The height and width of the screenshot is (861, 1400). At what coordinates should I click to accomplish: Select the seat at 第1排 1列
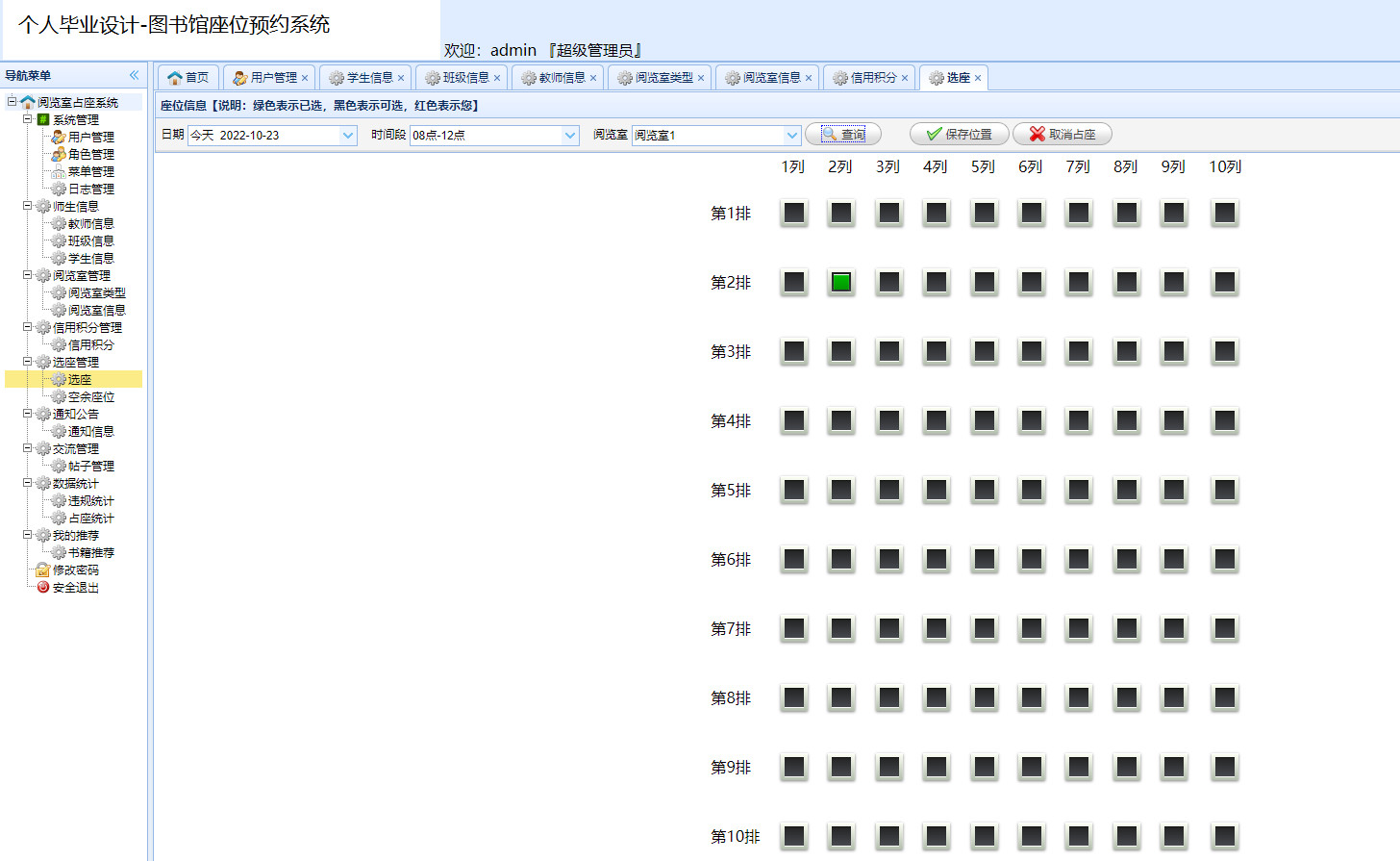click(794, 213)
